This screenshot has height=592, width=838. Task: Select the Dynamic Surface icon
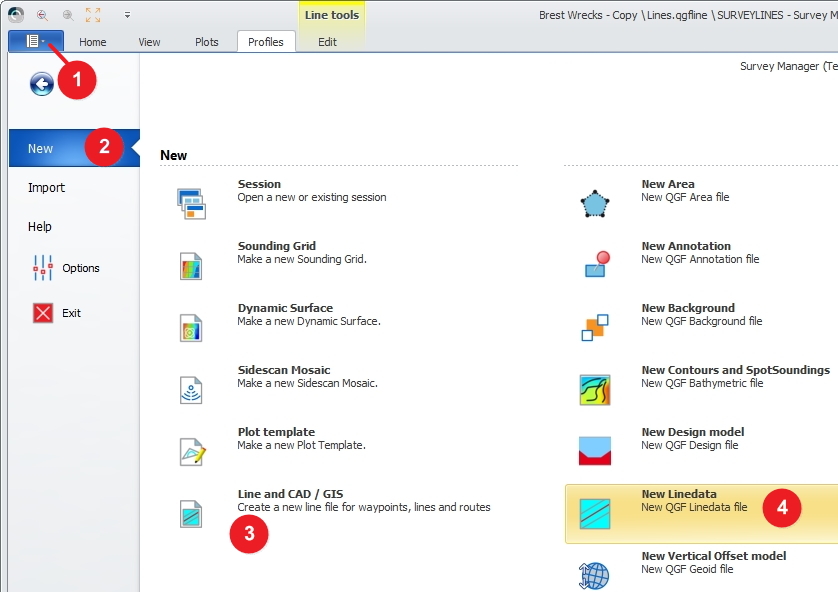coord(191,328)
